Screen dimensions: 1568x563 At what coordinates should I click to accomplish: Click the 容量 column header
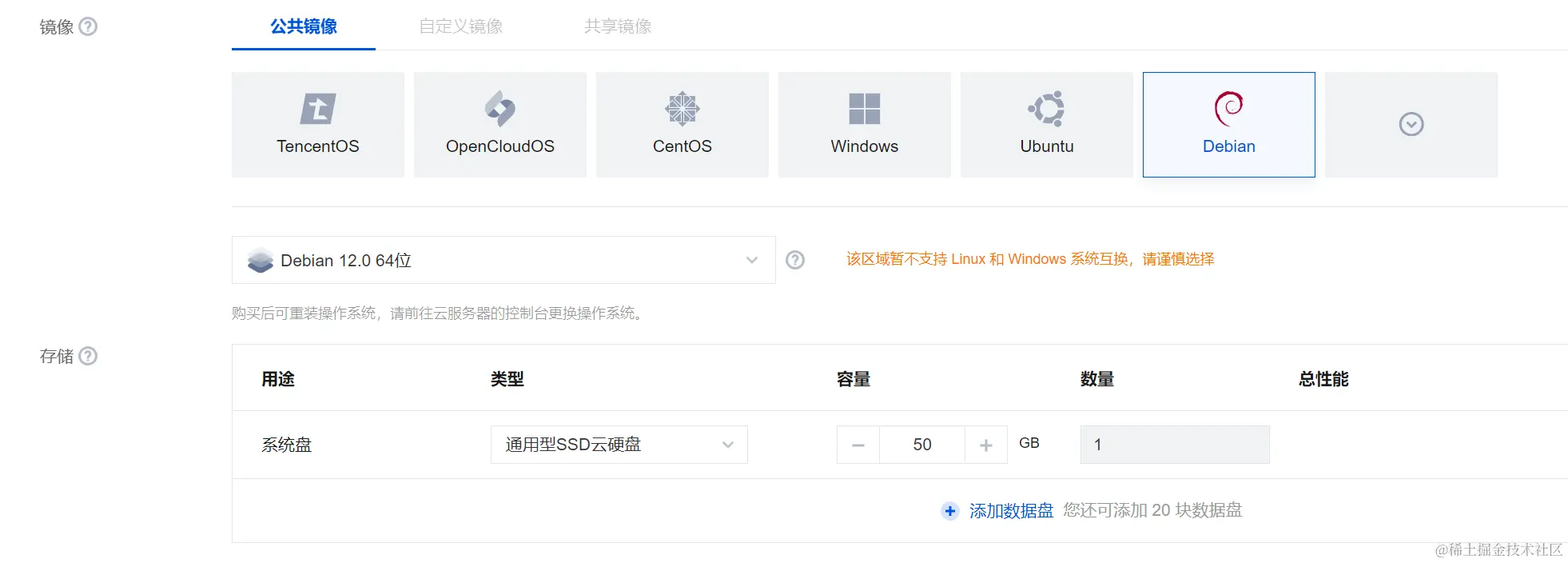(854, 379)
